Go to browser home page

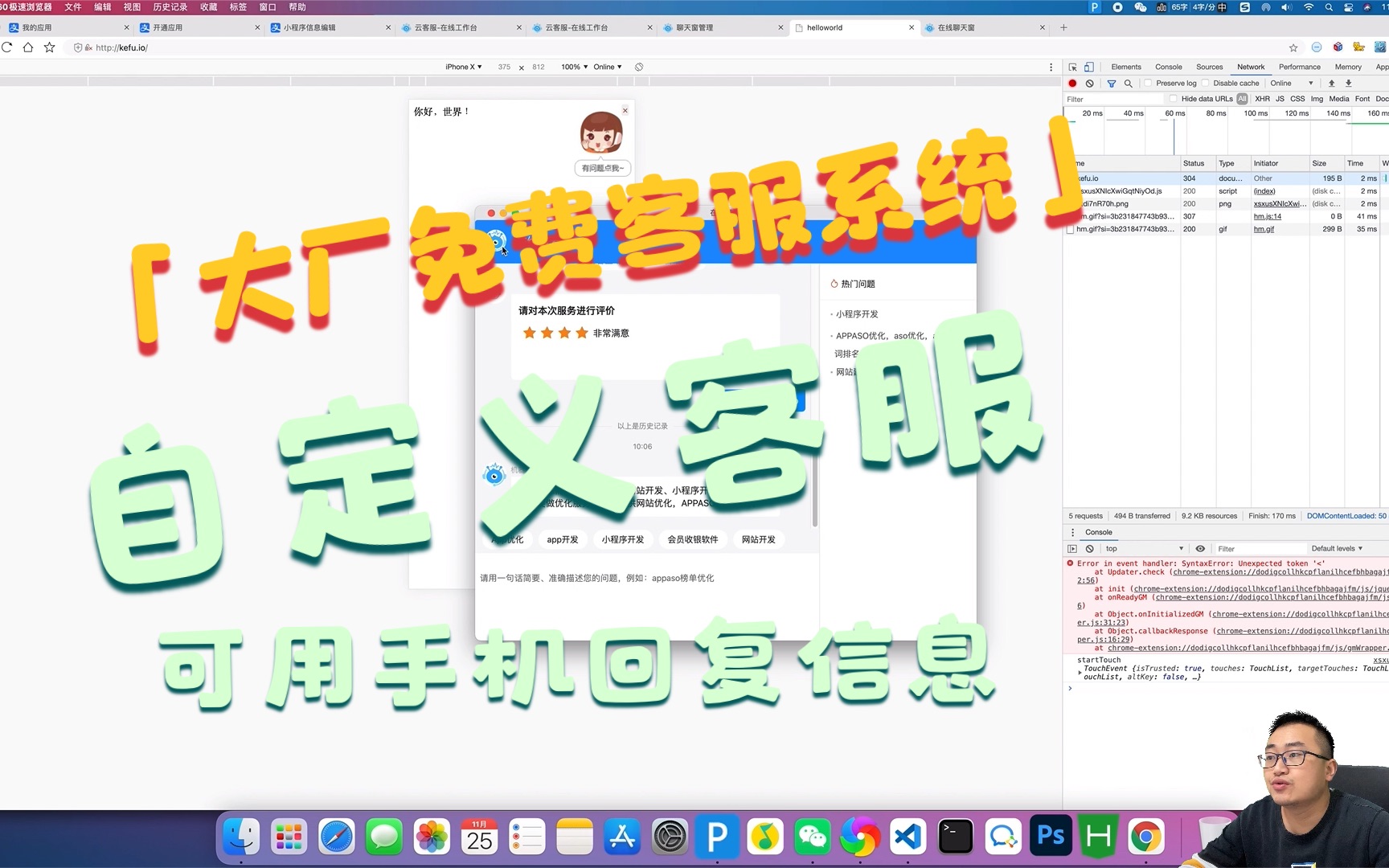click(28, 47)
